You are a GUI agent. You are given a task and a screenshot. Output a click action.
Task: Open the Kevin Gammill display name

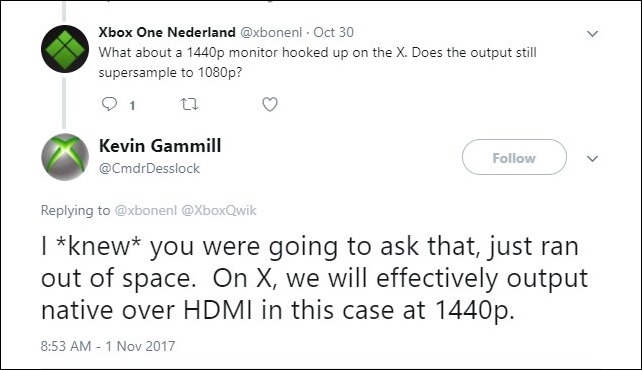pos(160,146)
